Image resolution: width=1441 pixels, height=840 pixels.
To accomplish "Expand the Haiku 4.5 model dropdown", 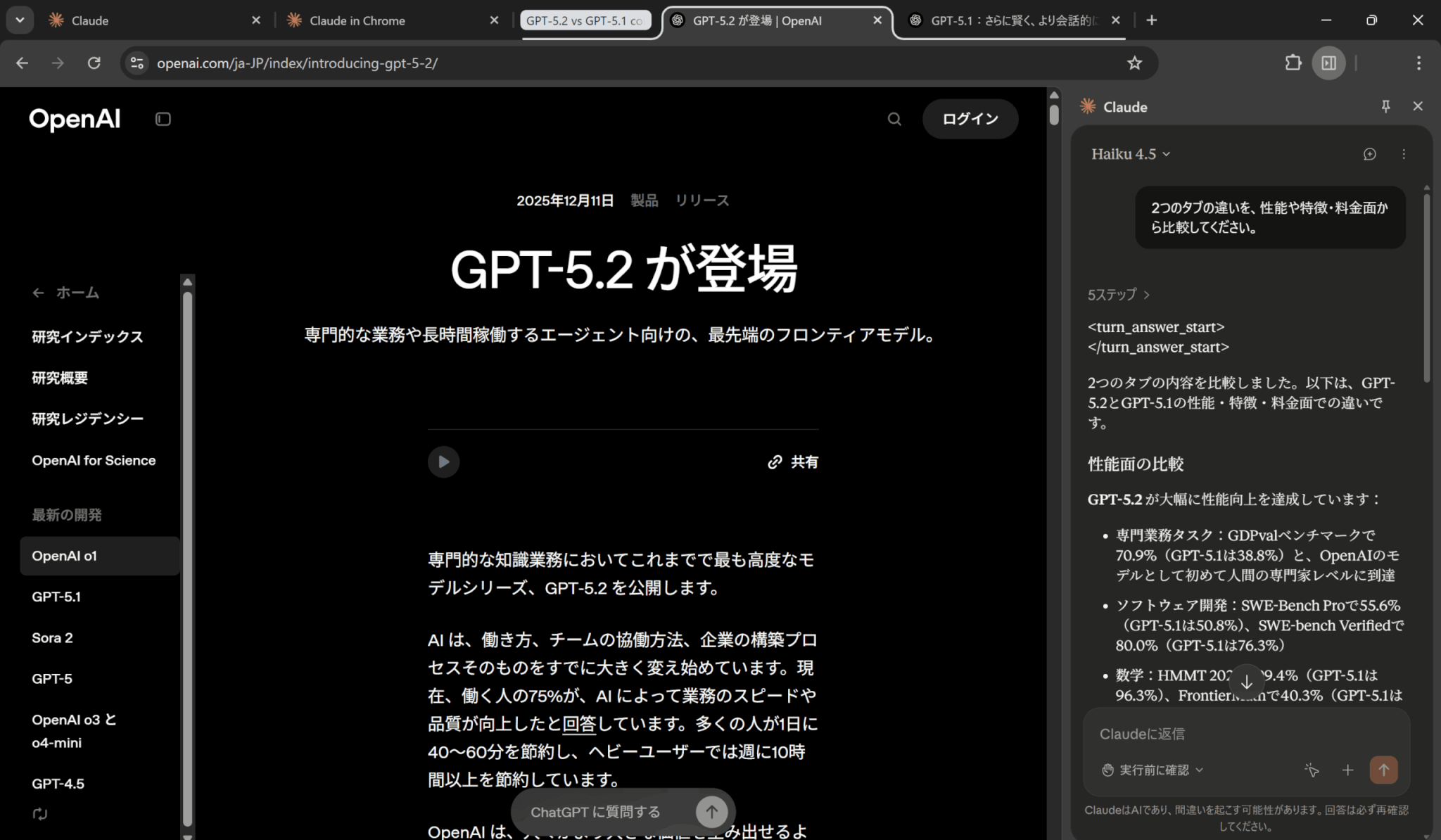I will pyautogui.click(x=1131, y=154).
